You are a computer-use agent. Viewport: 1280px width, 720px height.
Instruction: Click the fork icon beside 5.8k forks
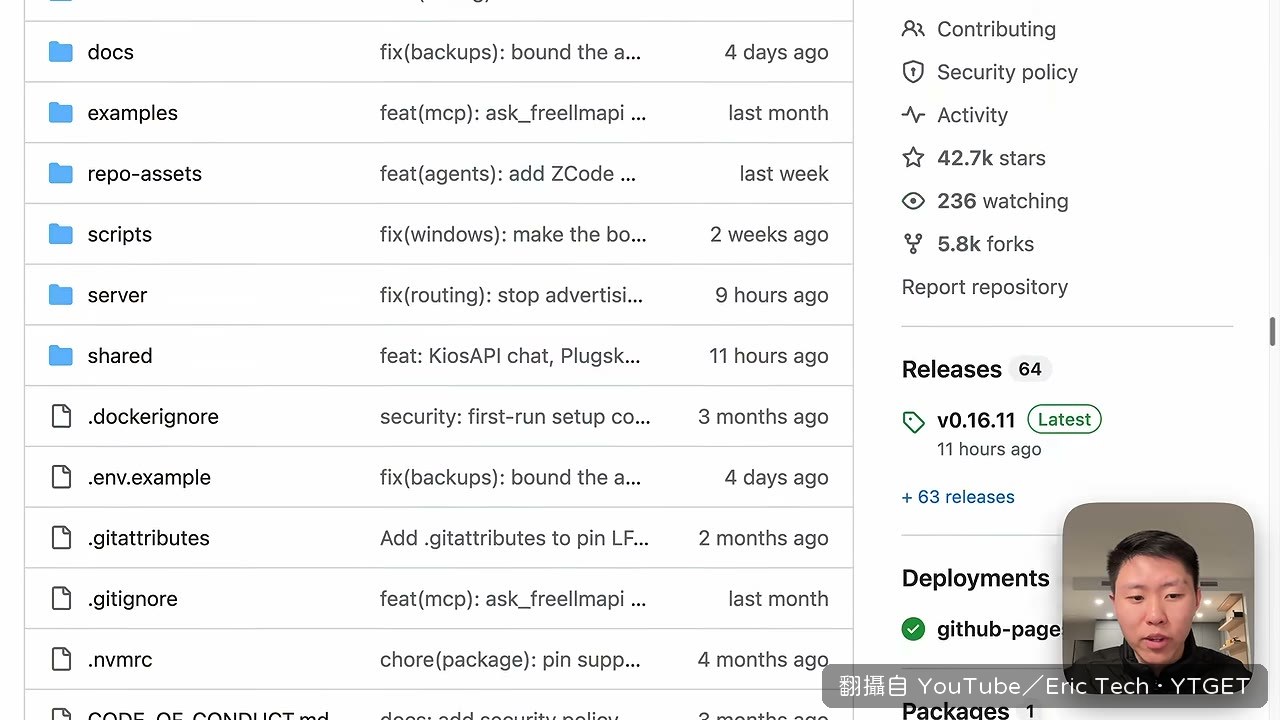point(913,244)
